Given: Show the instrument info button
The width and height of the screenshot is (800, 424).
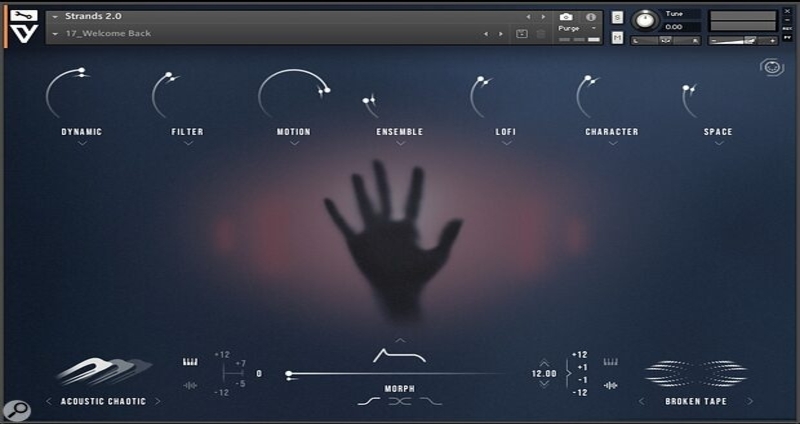Looking at the screenshot, I should pyautogui.click(x=591, y=17).
